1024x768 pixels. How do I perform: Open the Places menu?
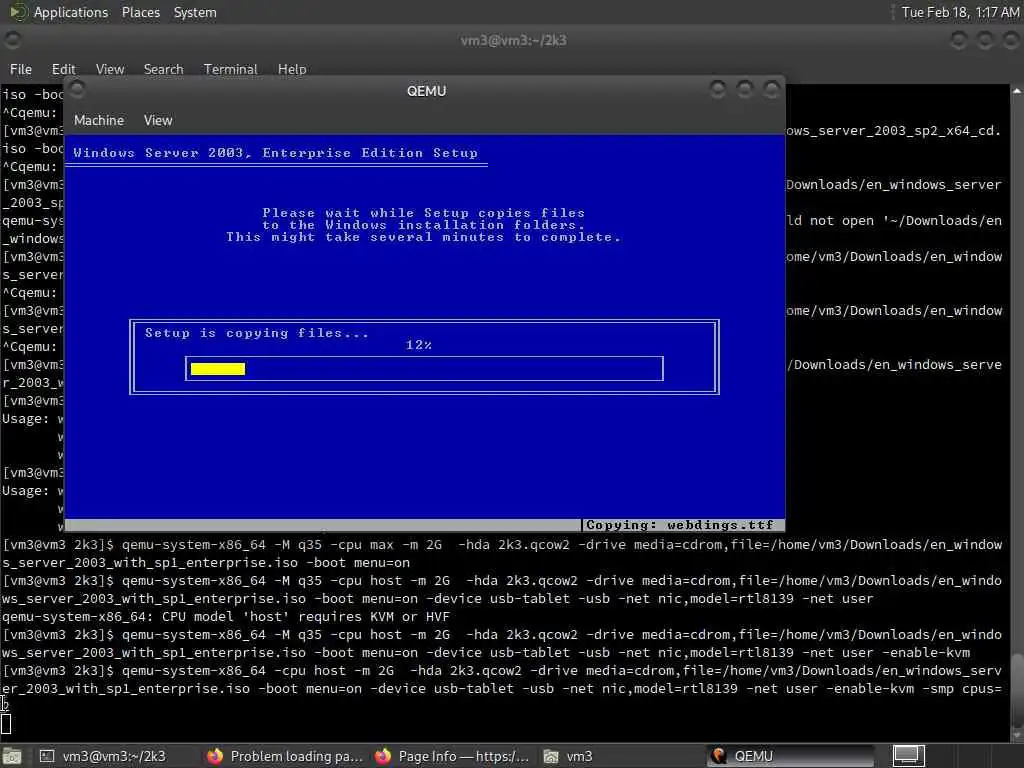pyautogui.click(x=140, y=12)
